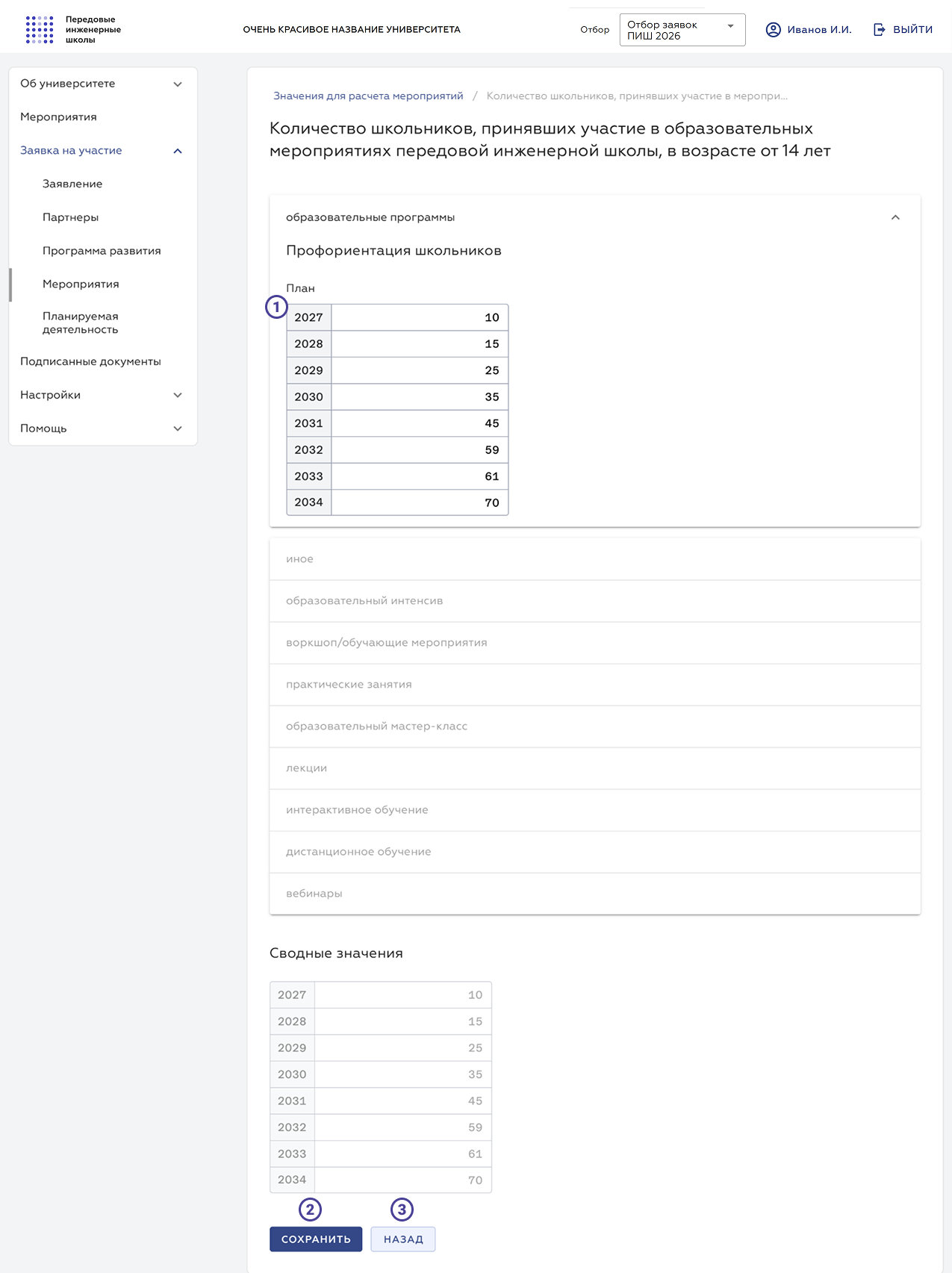Click the dotted school logo icon

(x=40, y=30)
